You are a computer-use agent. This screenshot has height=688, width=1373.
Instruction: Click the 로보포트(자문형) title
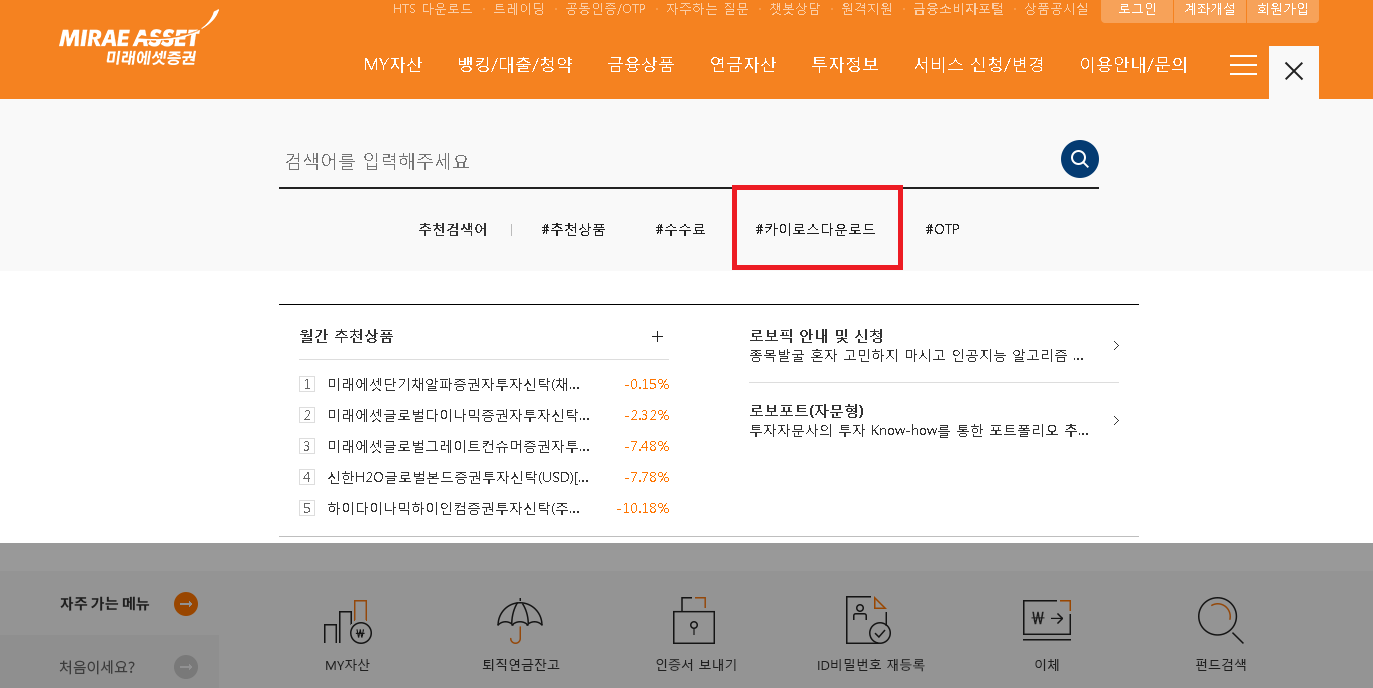(x=806, y=411)
